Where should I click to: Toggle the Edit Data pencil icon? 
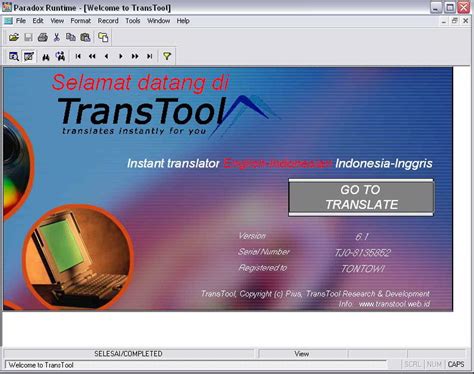pyautogui.click(x=29, y=56)
